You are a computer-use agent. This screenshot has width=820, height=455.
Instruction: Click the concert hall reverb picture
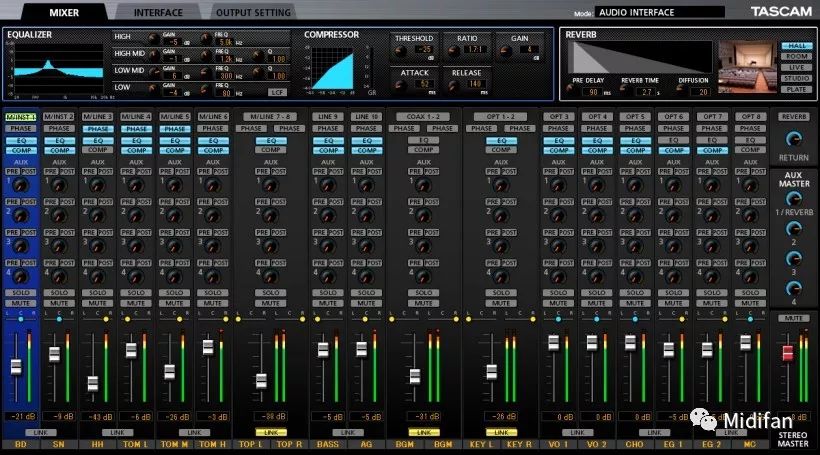tap(747, 67)
